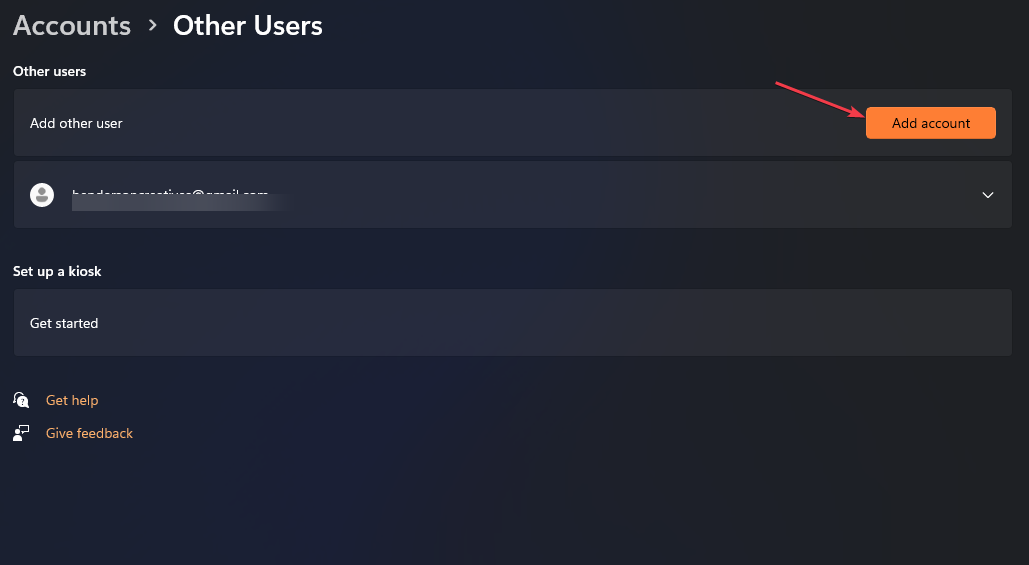The height and width of the screenshot is (565, 1029).
Task: Go back to Accounts breadcrumb
Action: 72,26
